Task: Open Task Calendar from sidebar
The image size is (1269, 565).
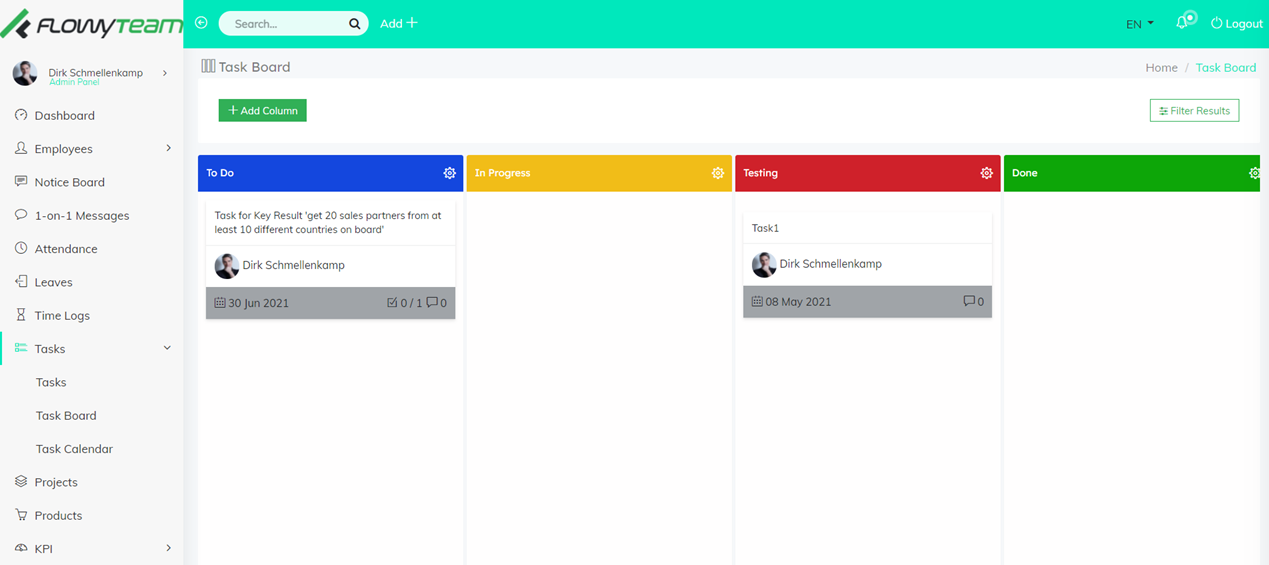Action: (x=74, y=449)
